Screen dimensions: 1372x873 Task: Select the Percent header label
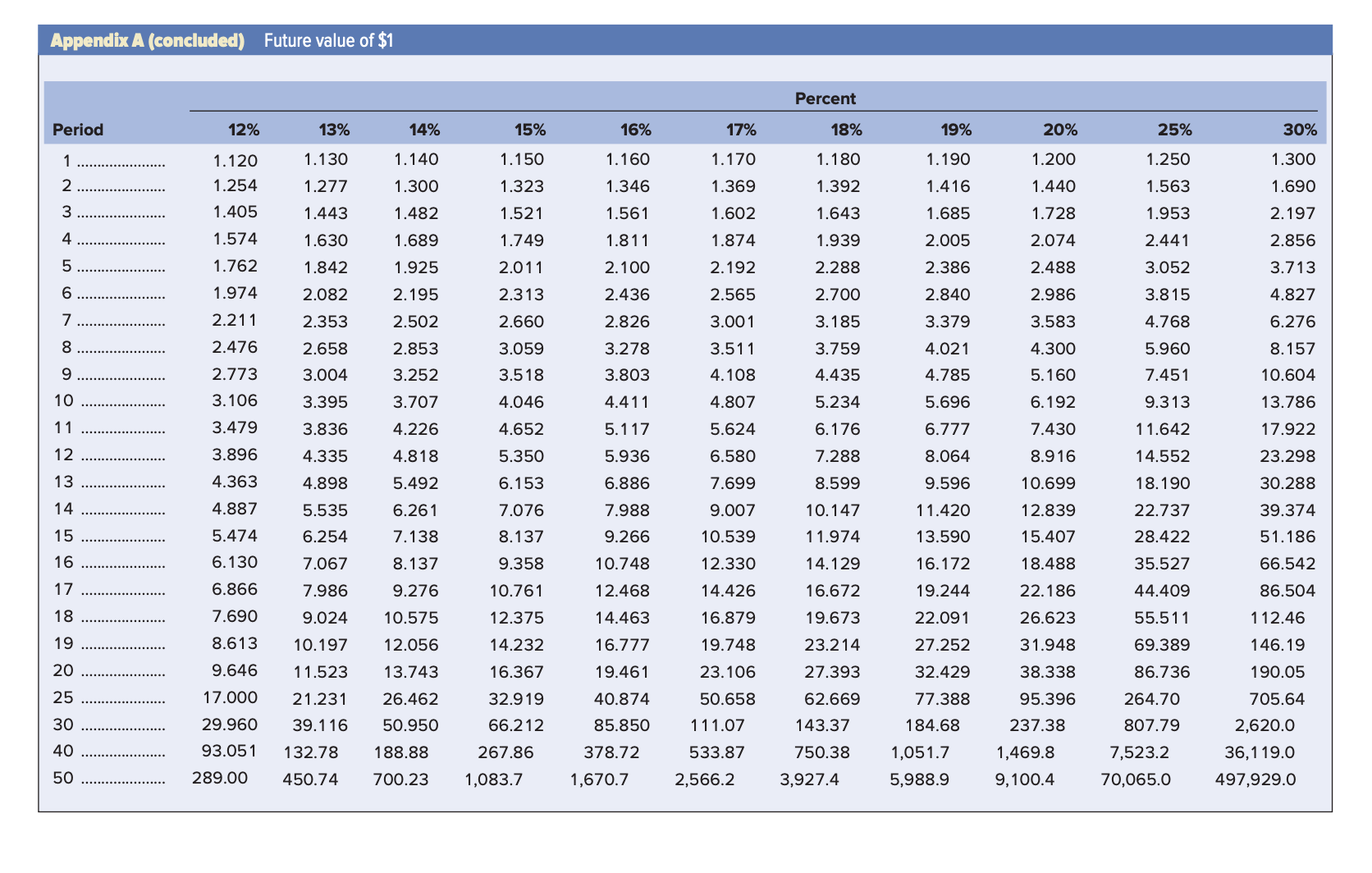[825, 98]
